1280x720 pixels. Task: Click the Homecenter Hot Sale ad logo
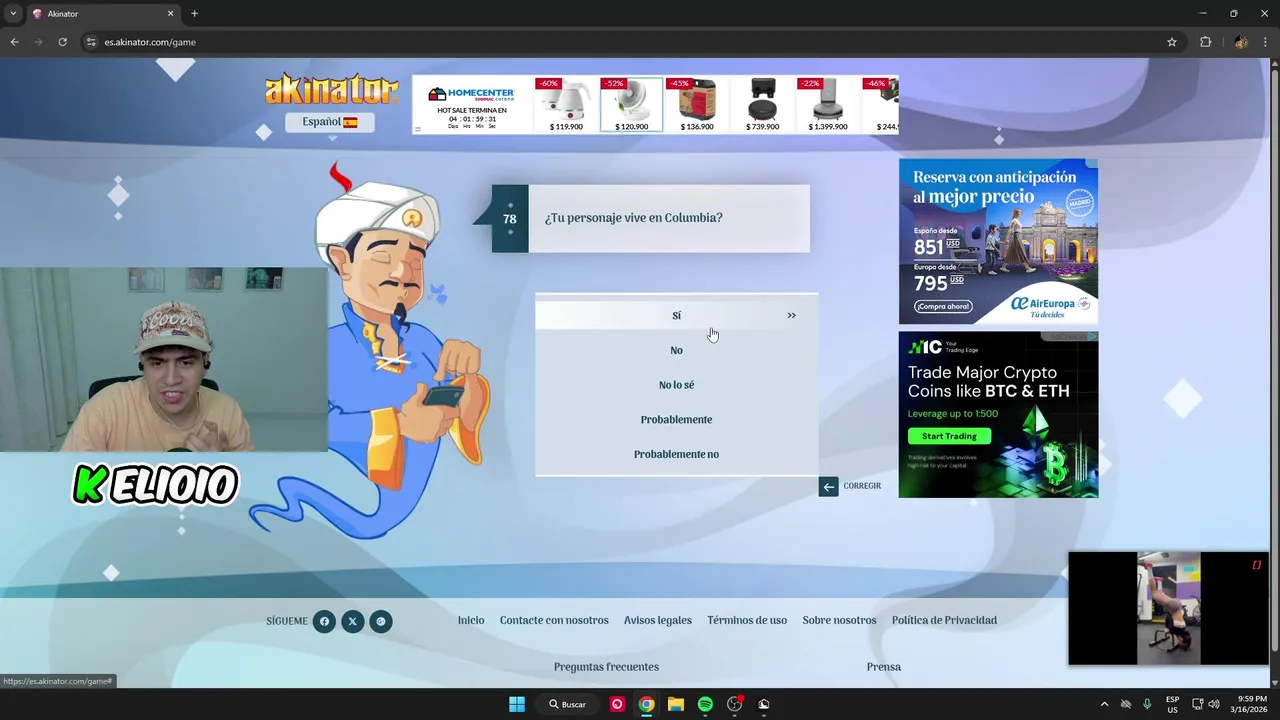tap(471, 95)
